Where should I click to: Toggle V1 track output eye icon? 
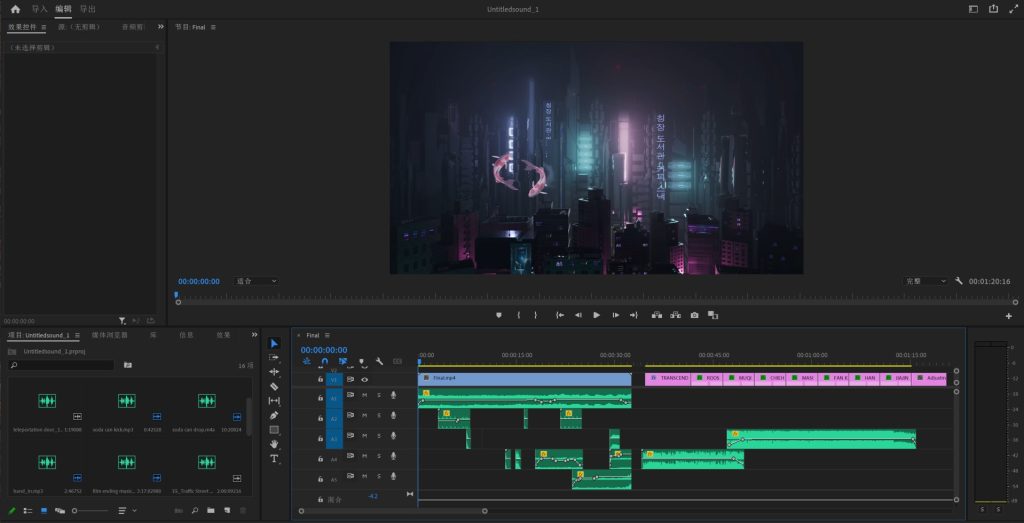tap(364, 379)
